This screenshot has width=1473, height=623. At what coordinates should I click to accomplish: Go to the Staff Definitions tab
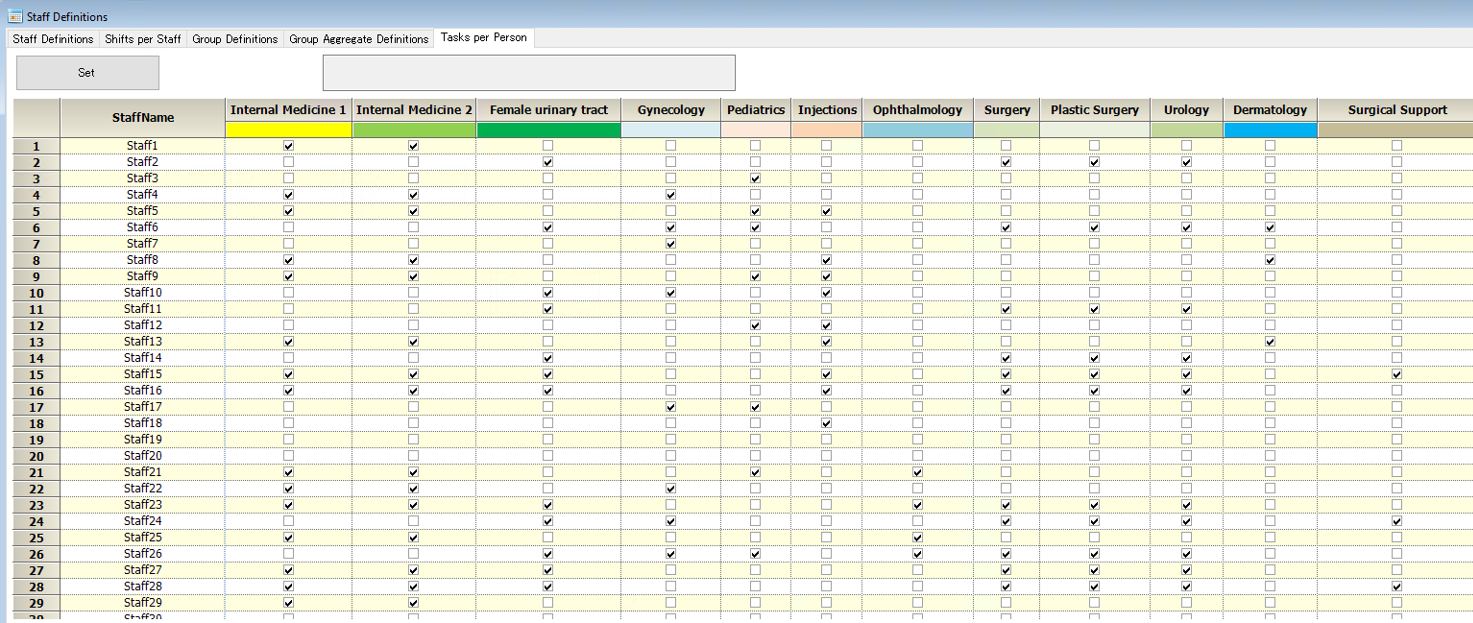(53, 39)
